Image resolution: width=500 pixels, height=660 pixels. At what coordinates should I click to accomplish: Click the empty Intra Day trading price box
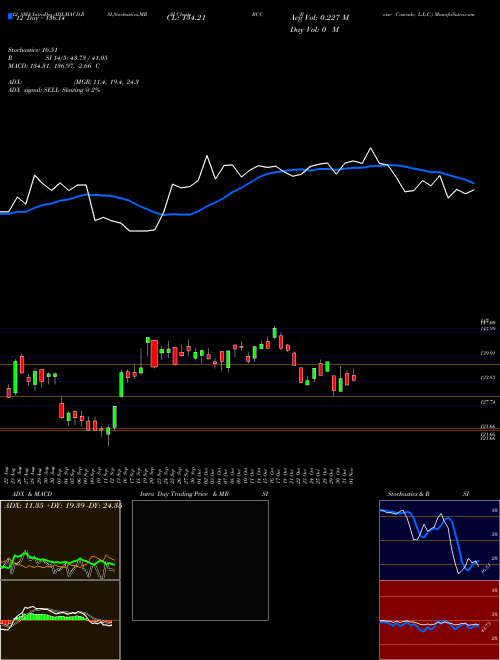tap(200, 560)
